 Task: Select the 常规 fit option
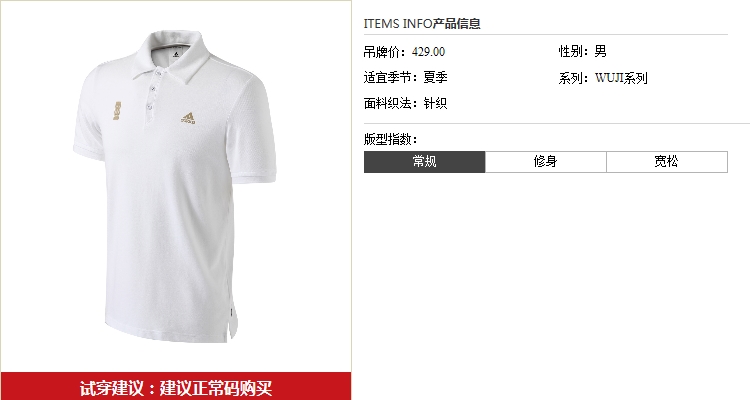pyautogui.click(x=424, y=162)
